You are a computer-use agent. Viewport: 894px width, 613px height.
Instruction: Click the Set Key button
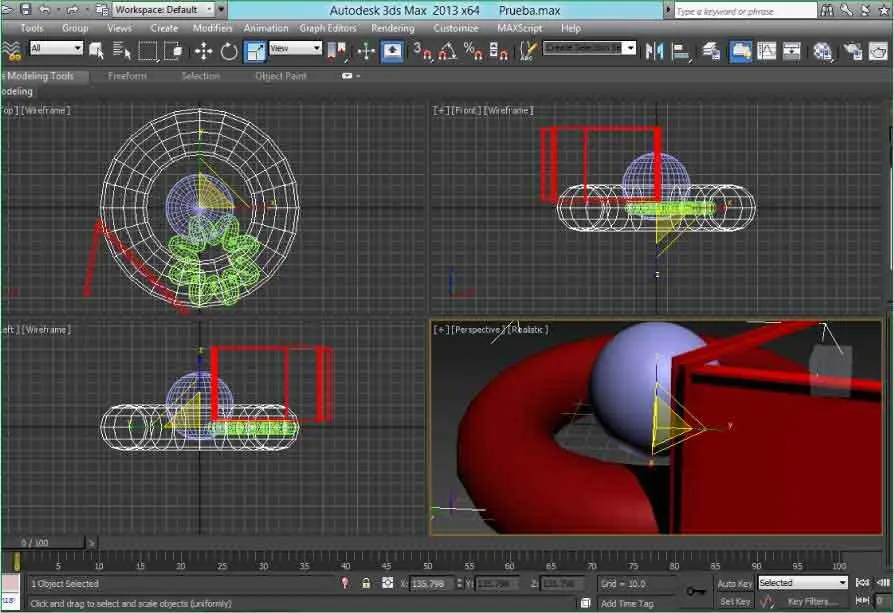[735, 602]
